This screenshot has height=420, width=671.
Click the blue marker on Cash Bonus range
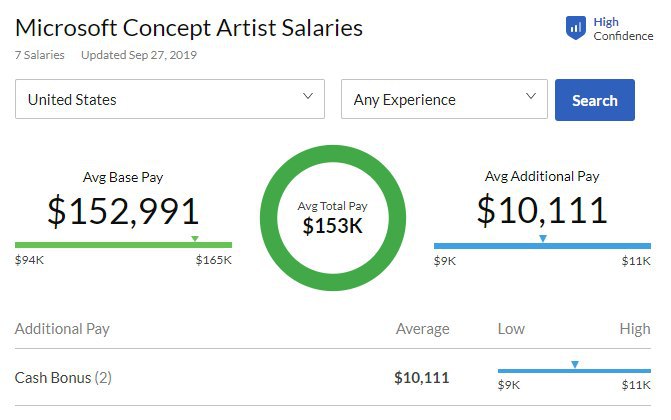click(575, 364)
